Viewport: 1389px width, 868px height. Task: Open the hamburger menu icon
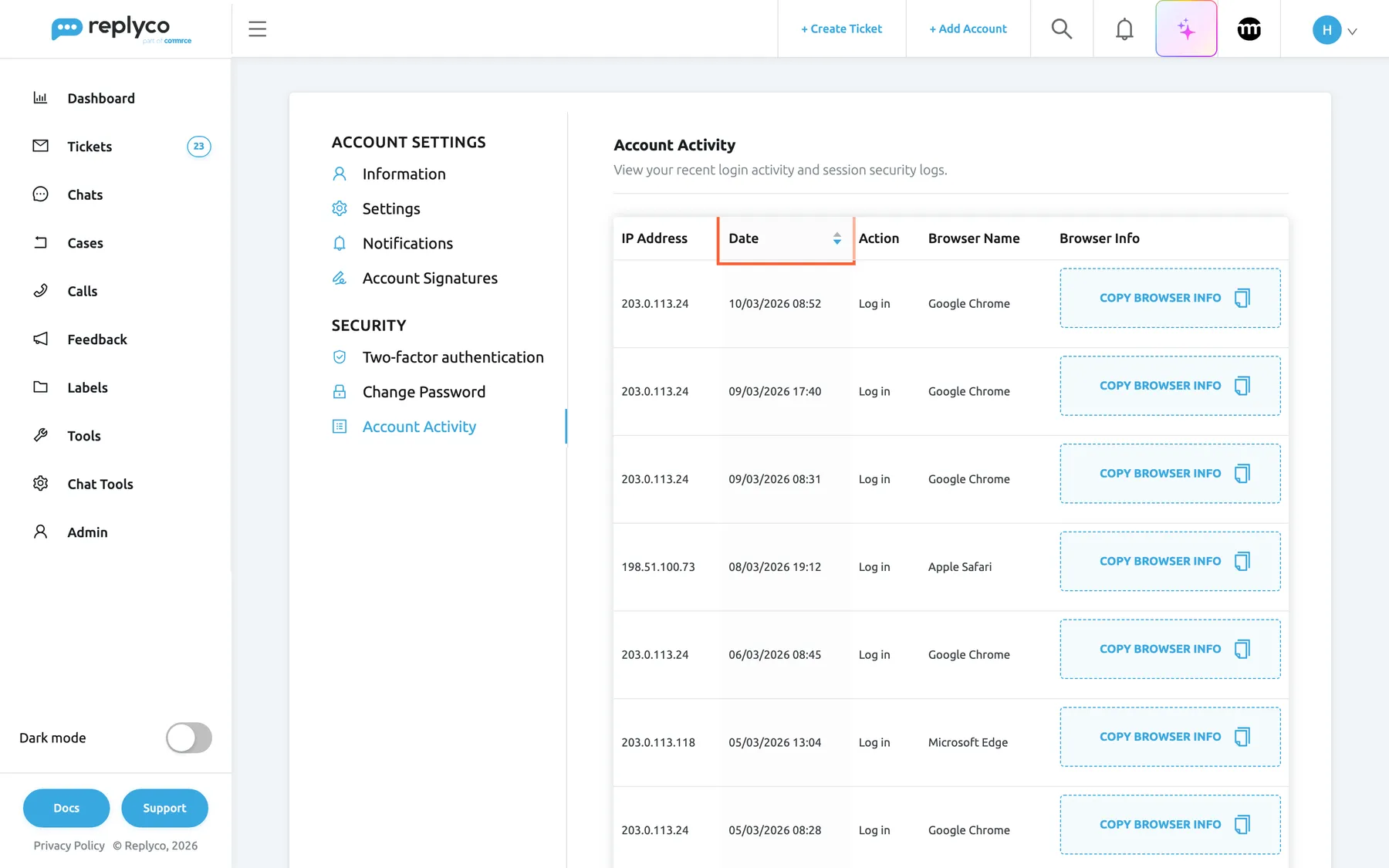click(x=257, y=29)
